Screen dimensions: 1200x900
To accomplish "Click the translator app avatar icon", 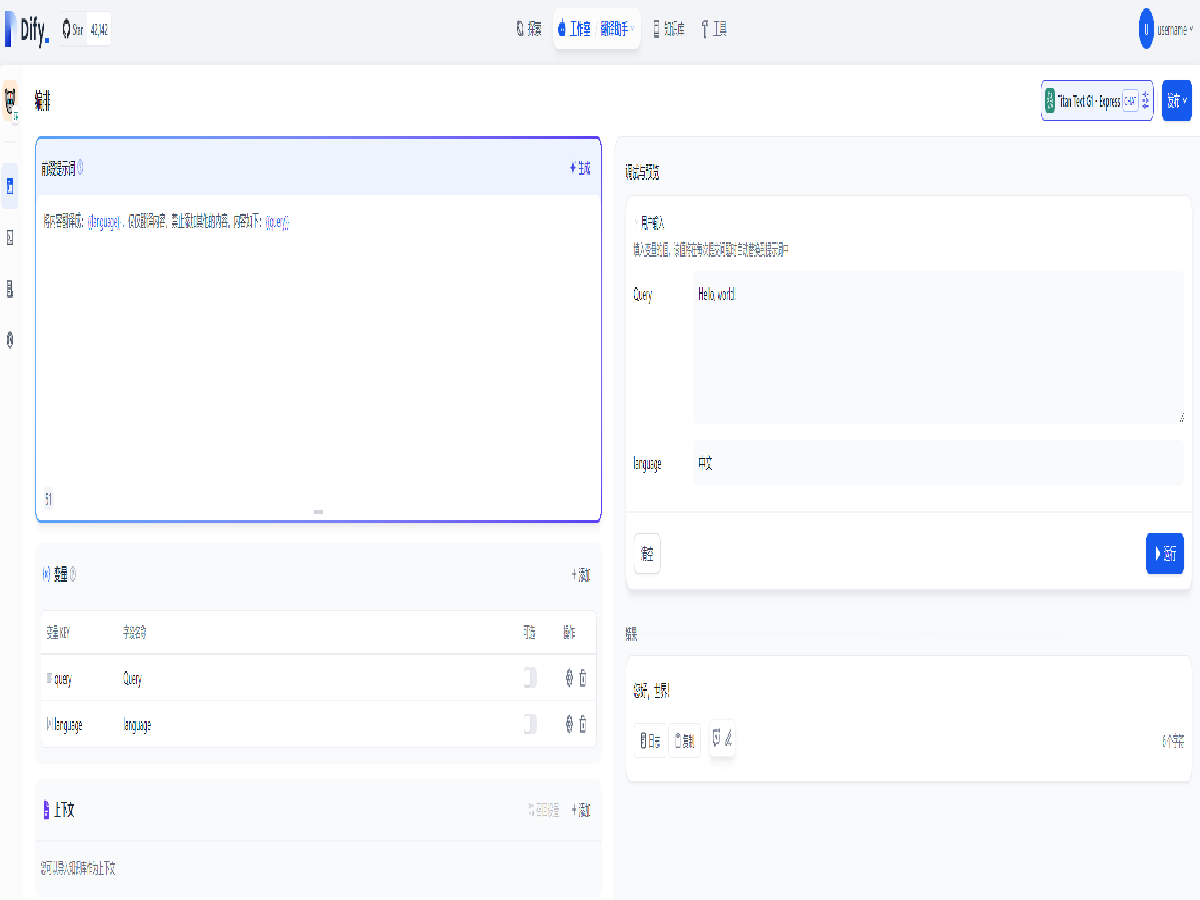I will 10,100.
